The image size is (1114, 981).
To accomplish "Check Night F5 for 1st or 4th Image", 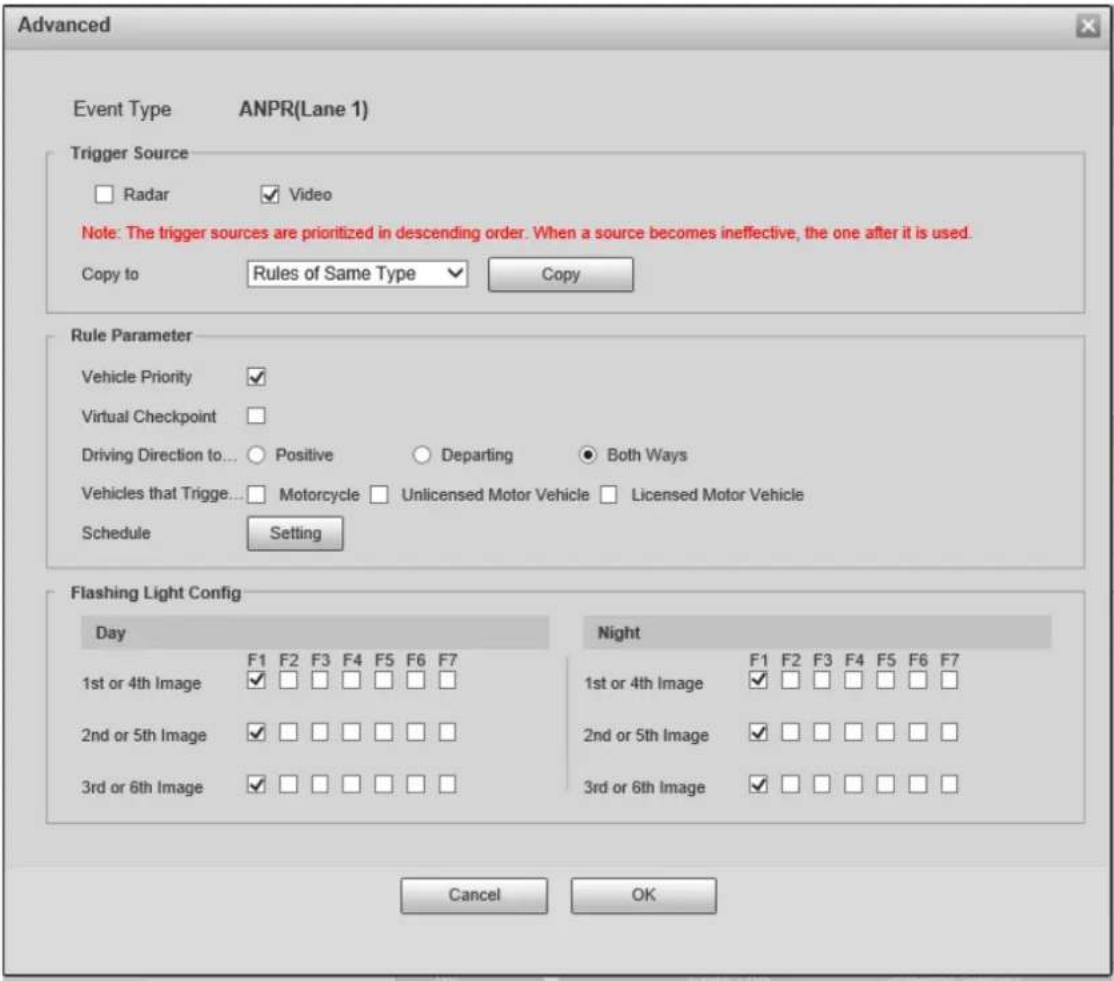I will 886,681.
